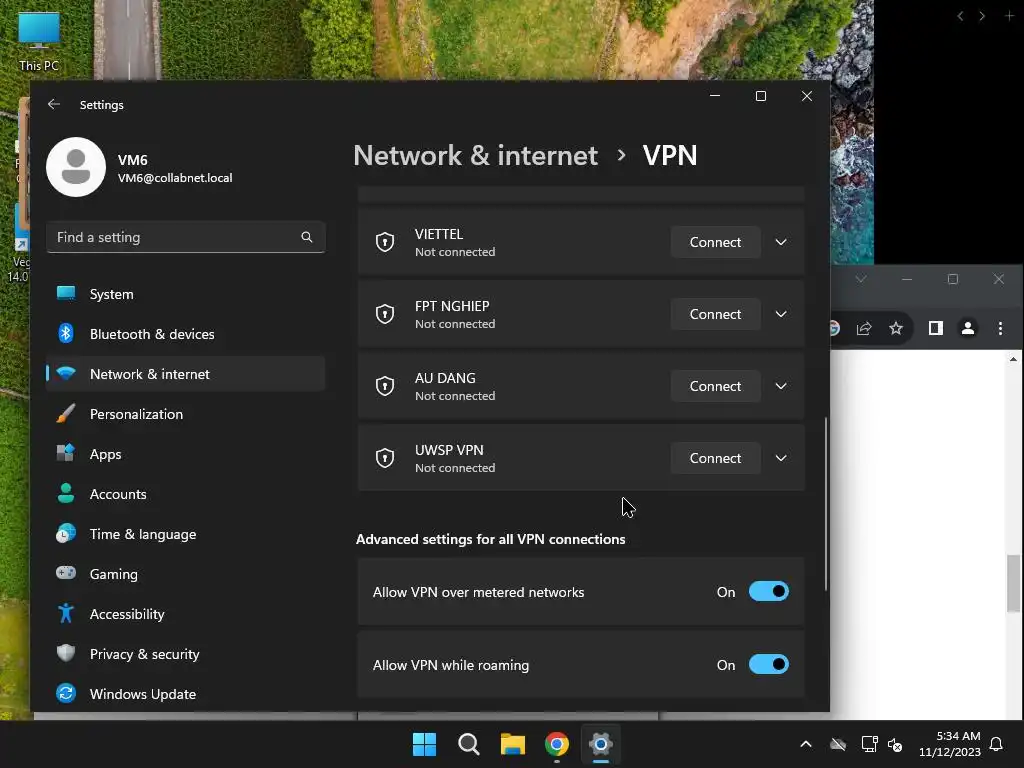
Task: Show hidden tray icons
Action: tap(806, 744)
